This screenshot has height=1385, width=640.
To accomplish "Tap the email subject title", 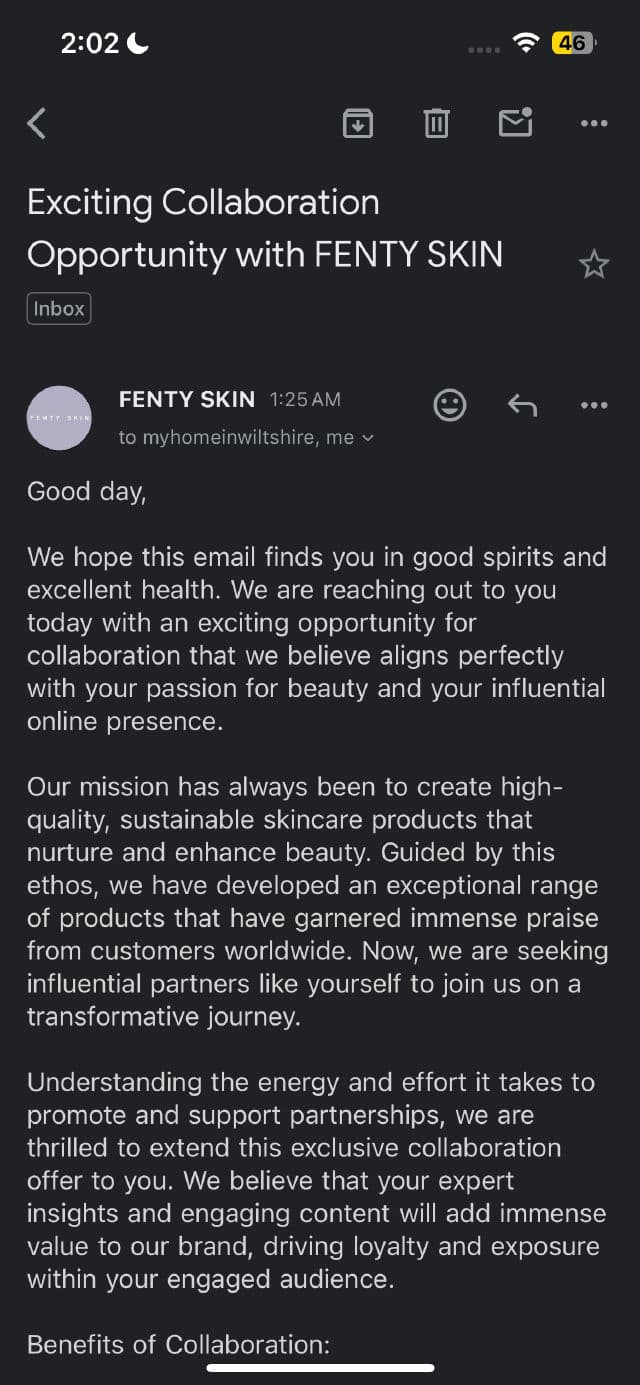I will point(265,228).
